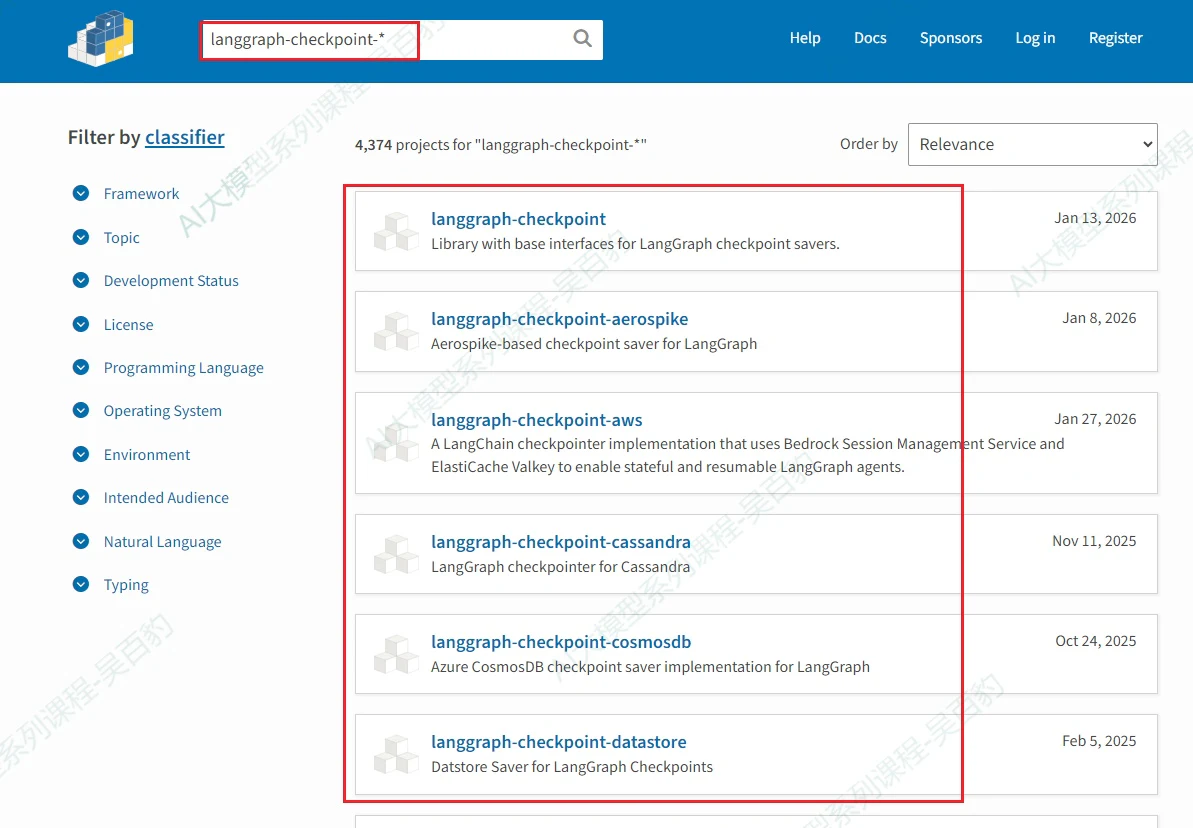Click the Natural Language filter label
The width and height of the screenshot is (1193, 828).
162,542
